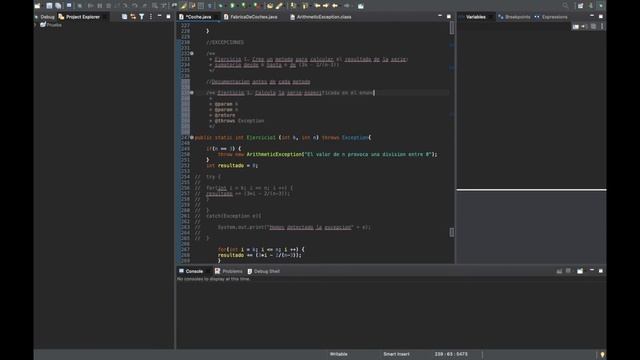The height and width of the screenshot is (360, 640).
Task: Click the yellow Forward navigation arrow
Action: tap(326, 6)
